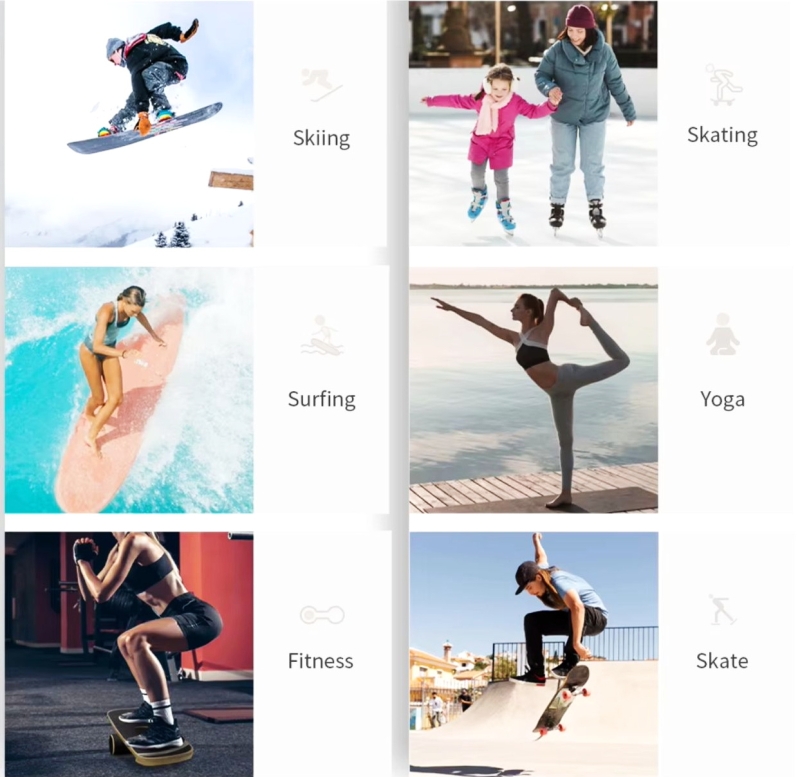The height and width of the screenshot is (777, 800).
Task: Click the surfer icon above Surfing
Action: pyautogui.click(x=321, y=336)
